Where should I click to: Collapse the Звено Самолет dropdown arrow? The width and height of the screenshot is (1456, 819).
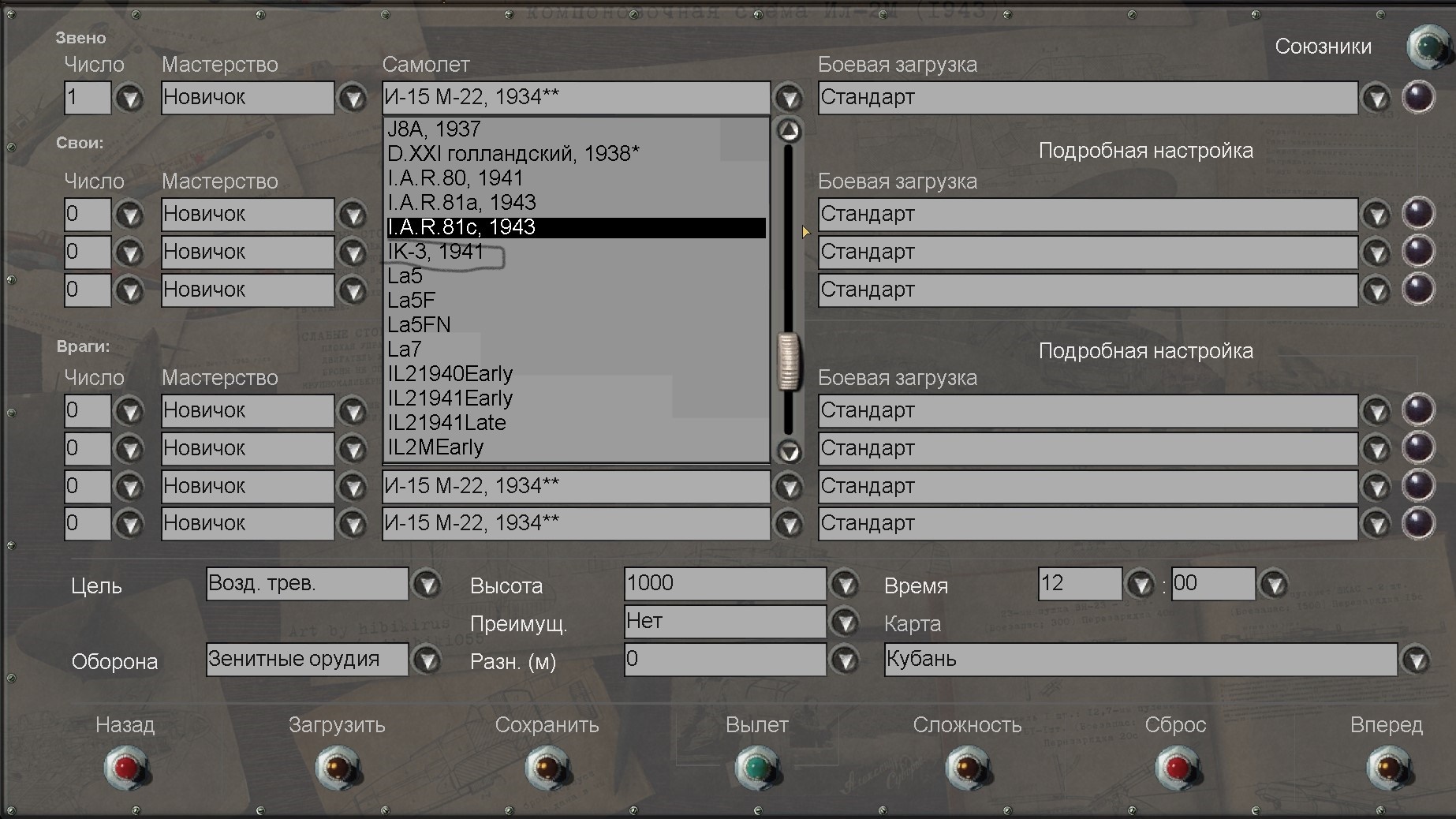click(788, 99)
